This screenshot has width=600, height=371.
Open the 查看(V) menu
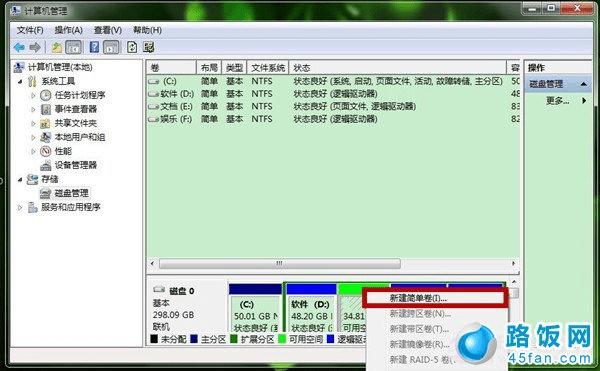coord(108,30)
